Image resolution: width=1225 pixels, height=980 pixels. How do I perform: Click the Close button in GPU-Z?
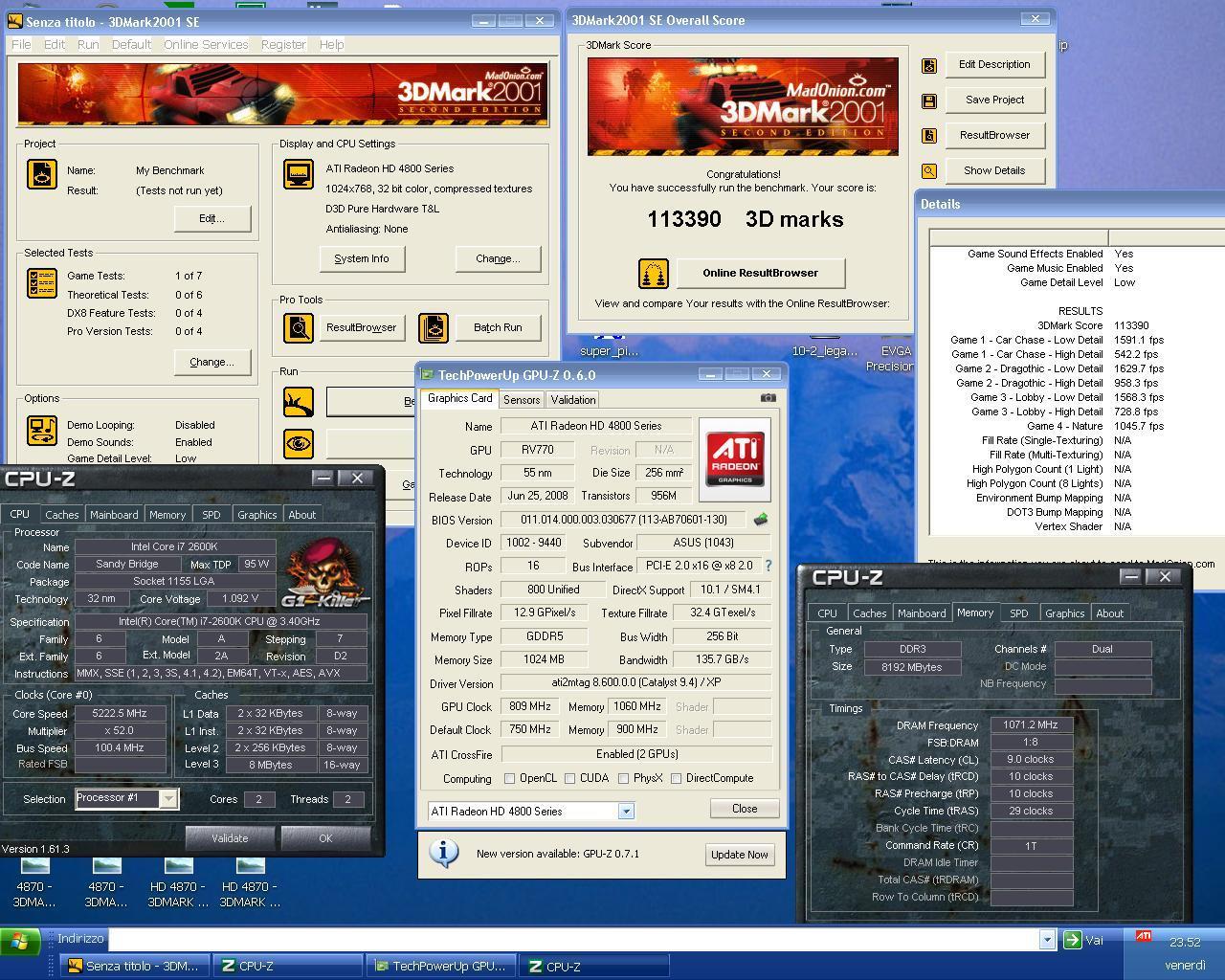pos(745,809)
